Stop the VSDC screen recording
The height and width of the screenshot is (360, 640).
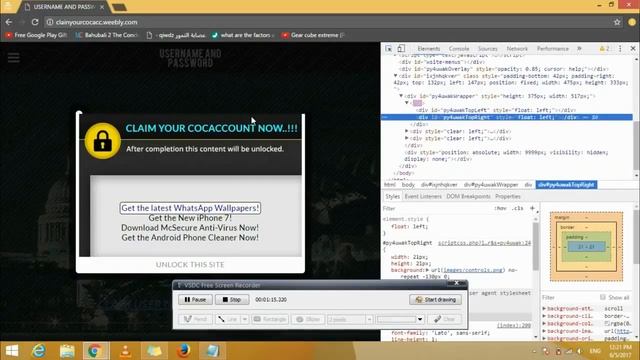(232, 300)
